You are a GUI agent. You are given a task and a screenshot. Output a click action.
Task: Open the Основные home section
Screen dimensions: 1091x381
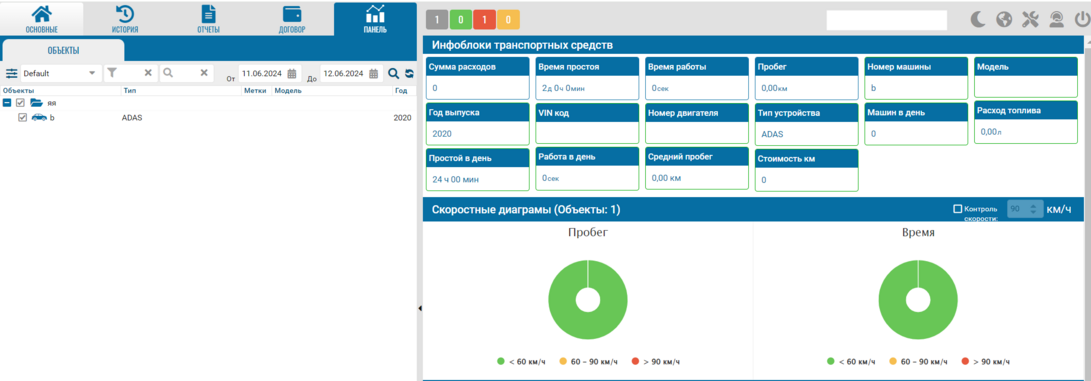tap(42, 18)
